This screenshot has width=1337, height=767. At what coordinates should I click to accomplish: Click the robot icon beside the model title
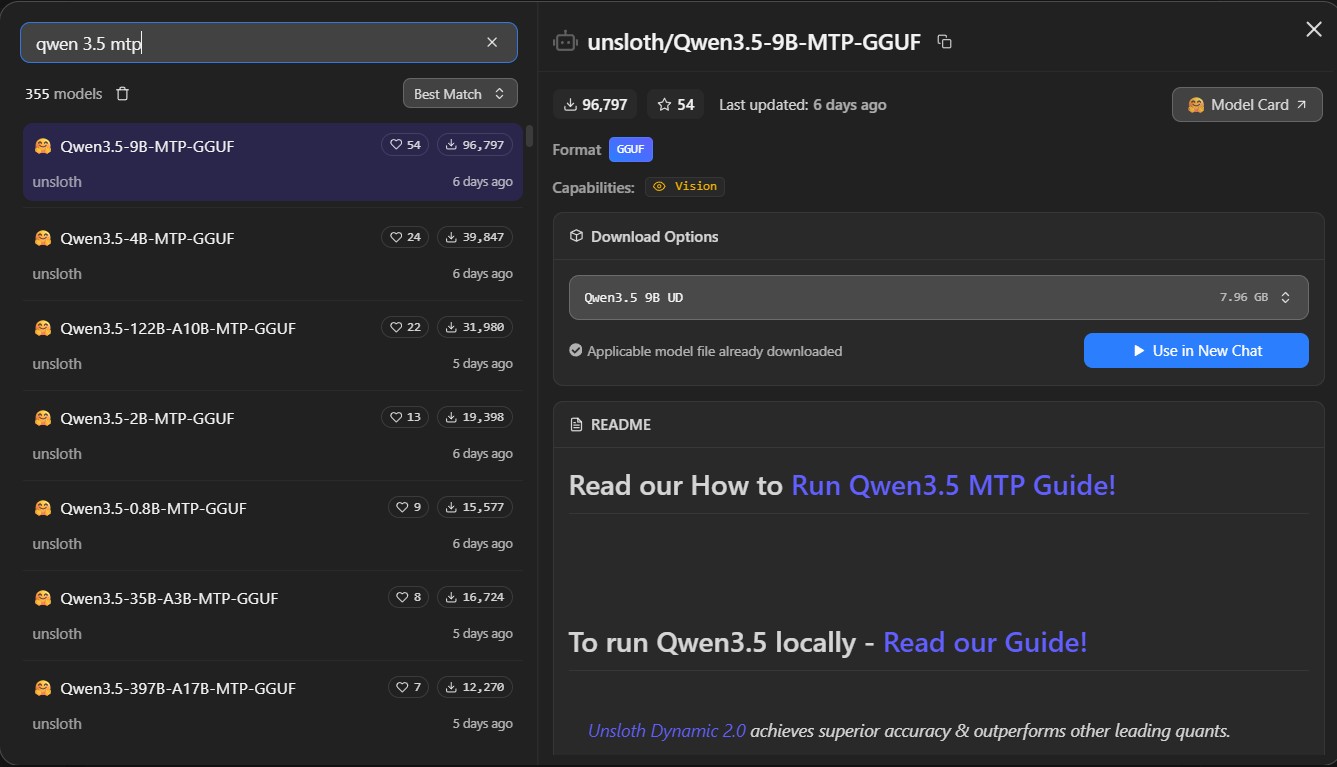coord(566,42)
